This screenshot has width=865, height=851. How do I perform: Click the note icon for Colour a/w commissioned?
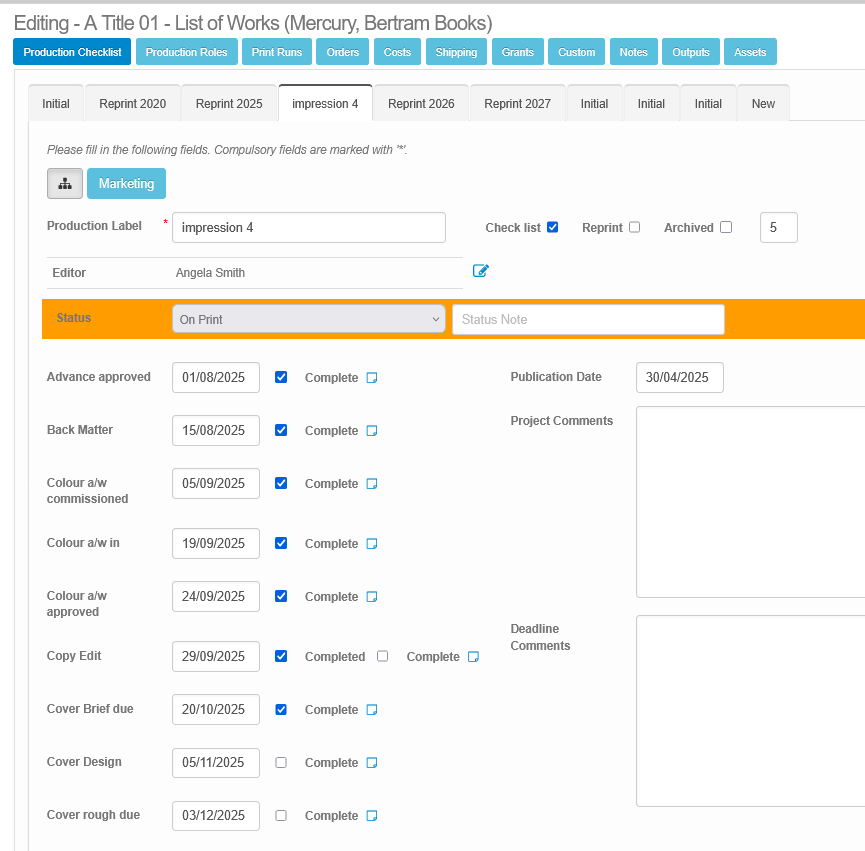(x=371, y=483)
